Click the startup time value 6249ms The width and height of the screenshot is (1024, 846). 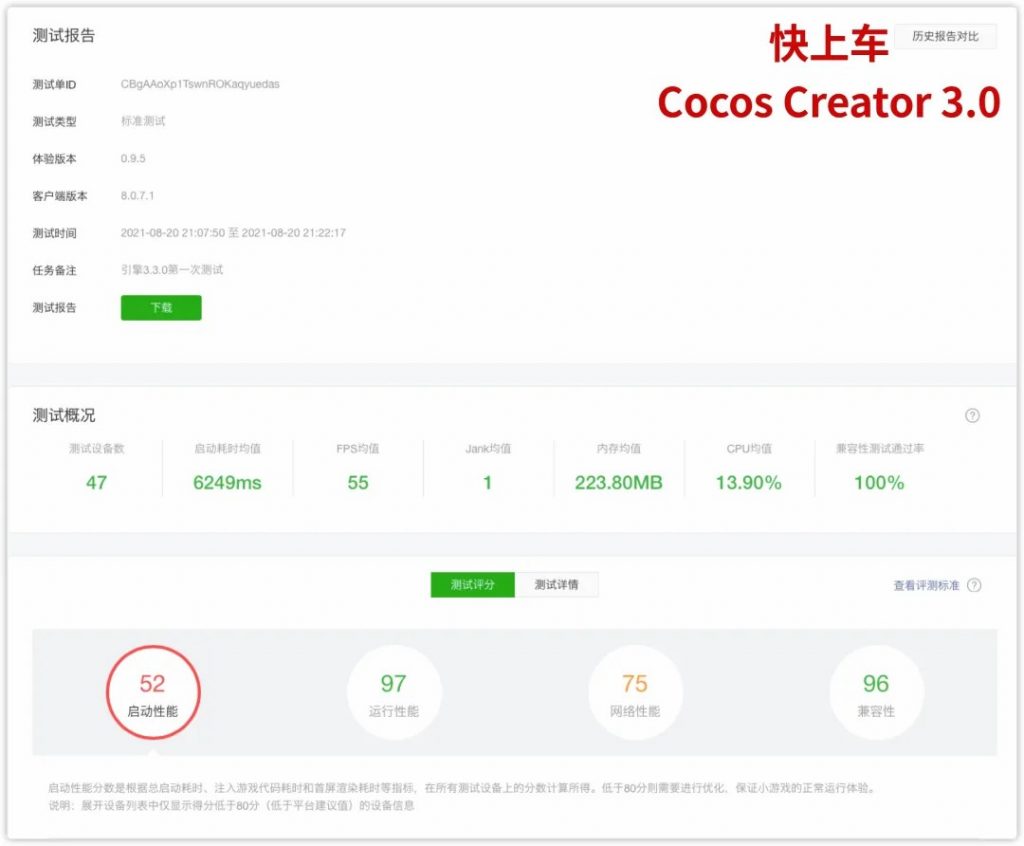coord(227,483)
